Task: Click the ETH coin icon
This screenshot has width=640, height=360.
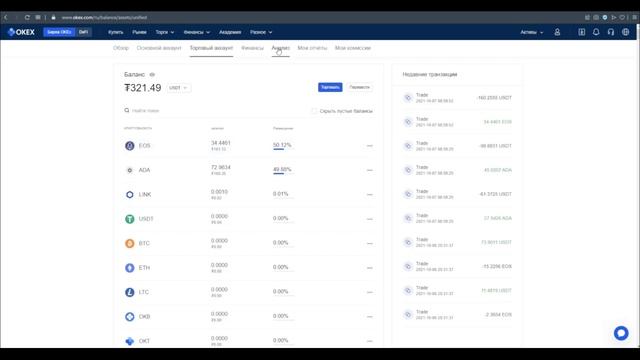Action: (129, 268)
